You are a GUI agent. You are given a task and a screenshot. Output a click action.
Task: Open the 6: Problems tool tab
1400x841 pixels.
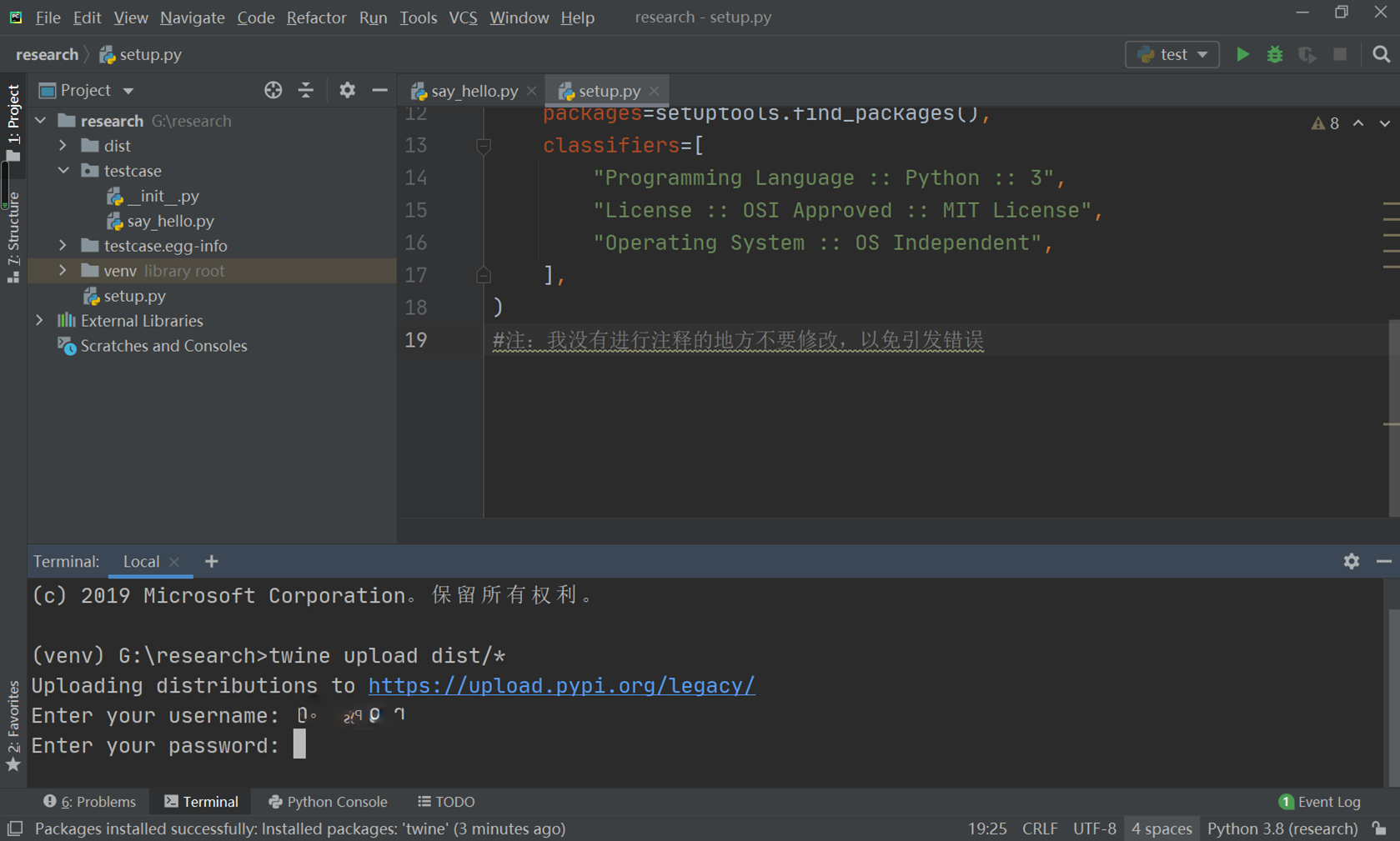click(89, 802)
